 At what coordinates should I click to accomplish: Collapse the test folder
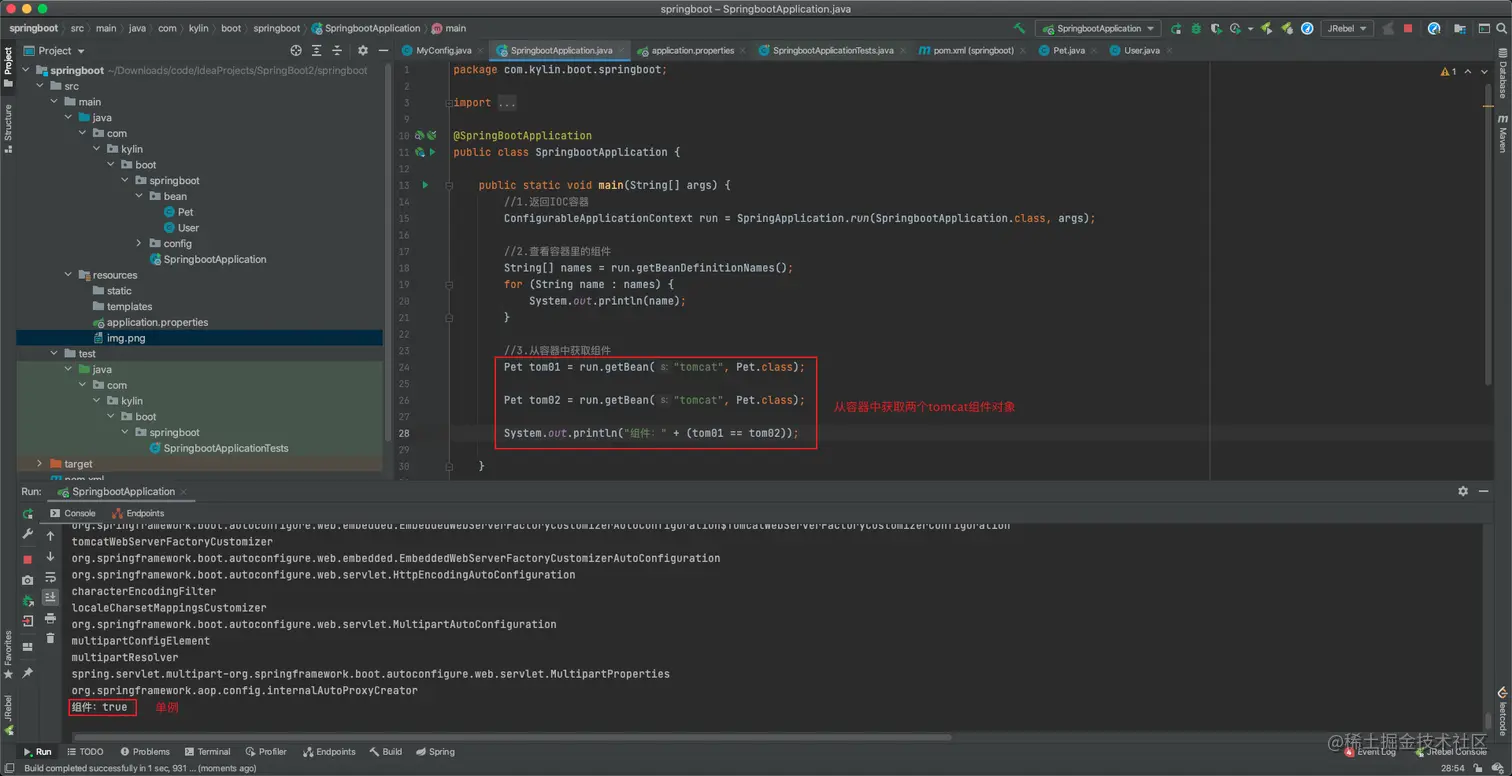tap(54, 354)
